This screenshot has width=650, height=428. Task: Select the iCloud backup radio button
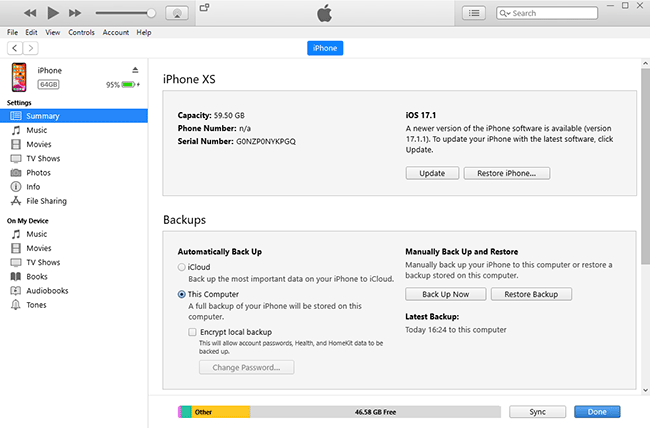[182, 267]
